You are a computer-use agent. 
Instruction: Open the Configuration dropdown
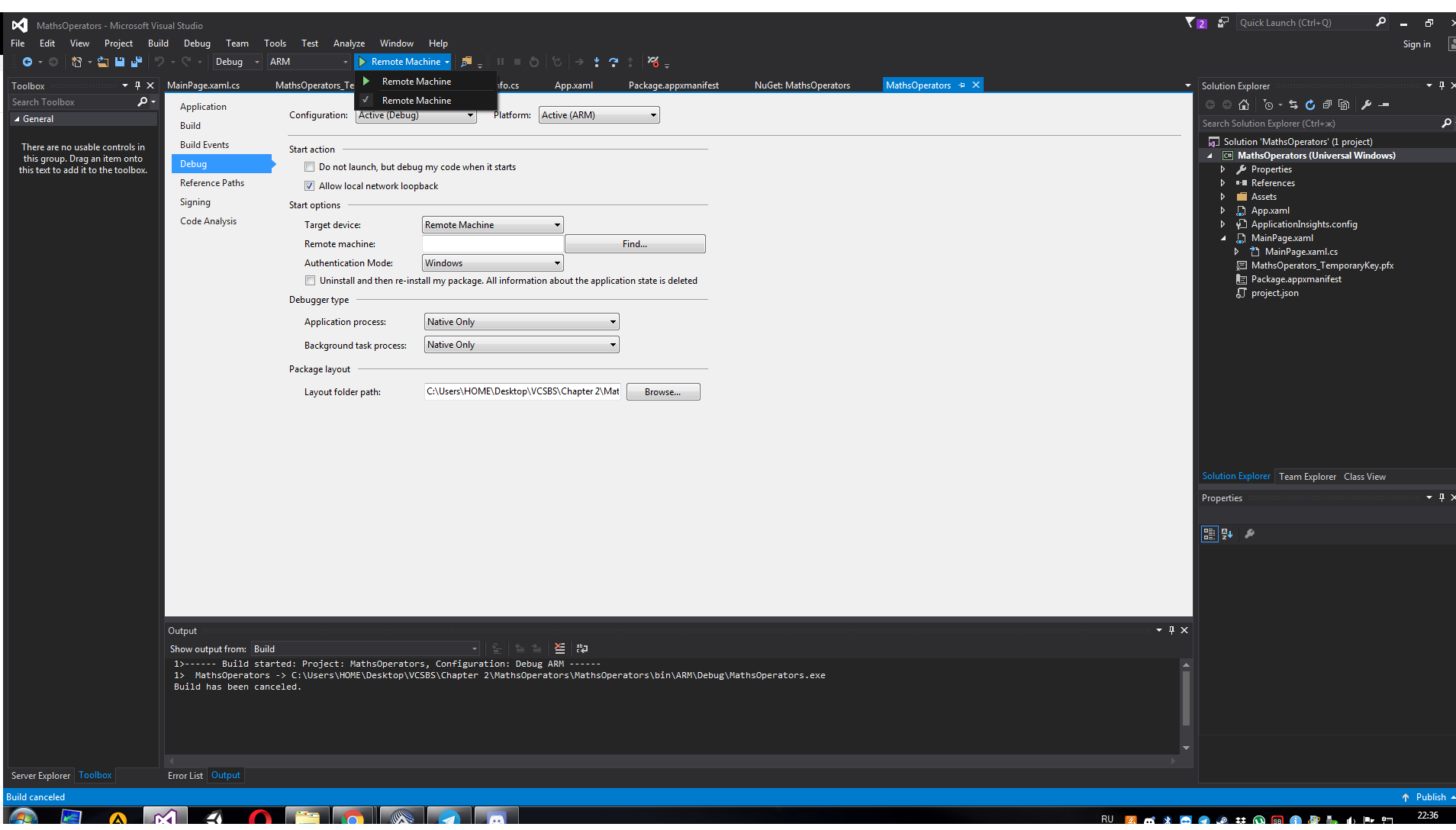(417, 115)
